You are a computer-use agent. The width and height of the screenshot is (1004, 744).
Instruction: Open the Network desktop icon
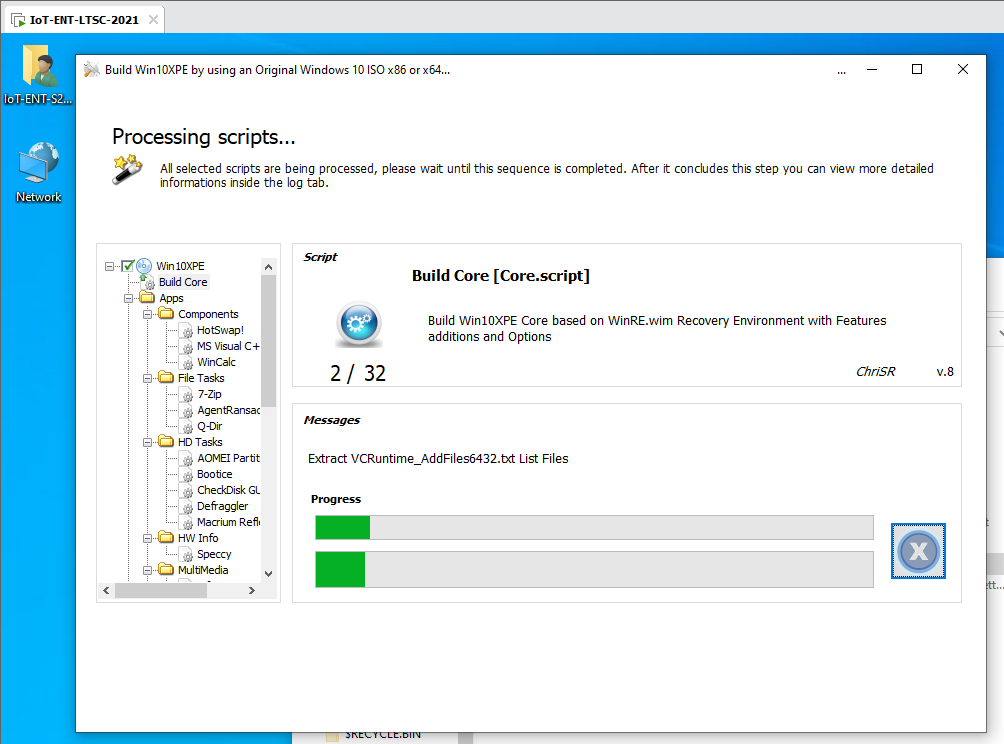pos(38,172)
